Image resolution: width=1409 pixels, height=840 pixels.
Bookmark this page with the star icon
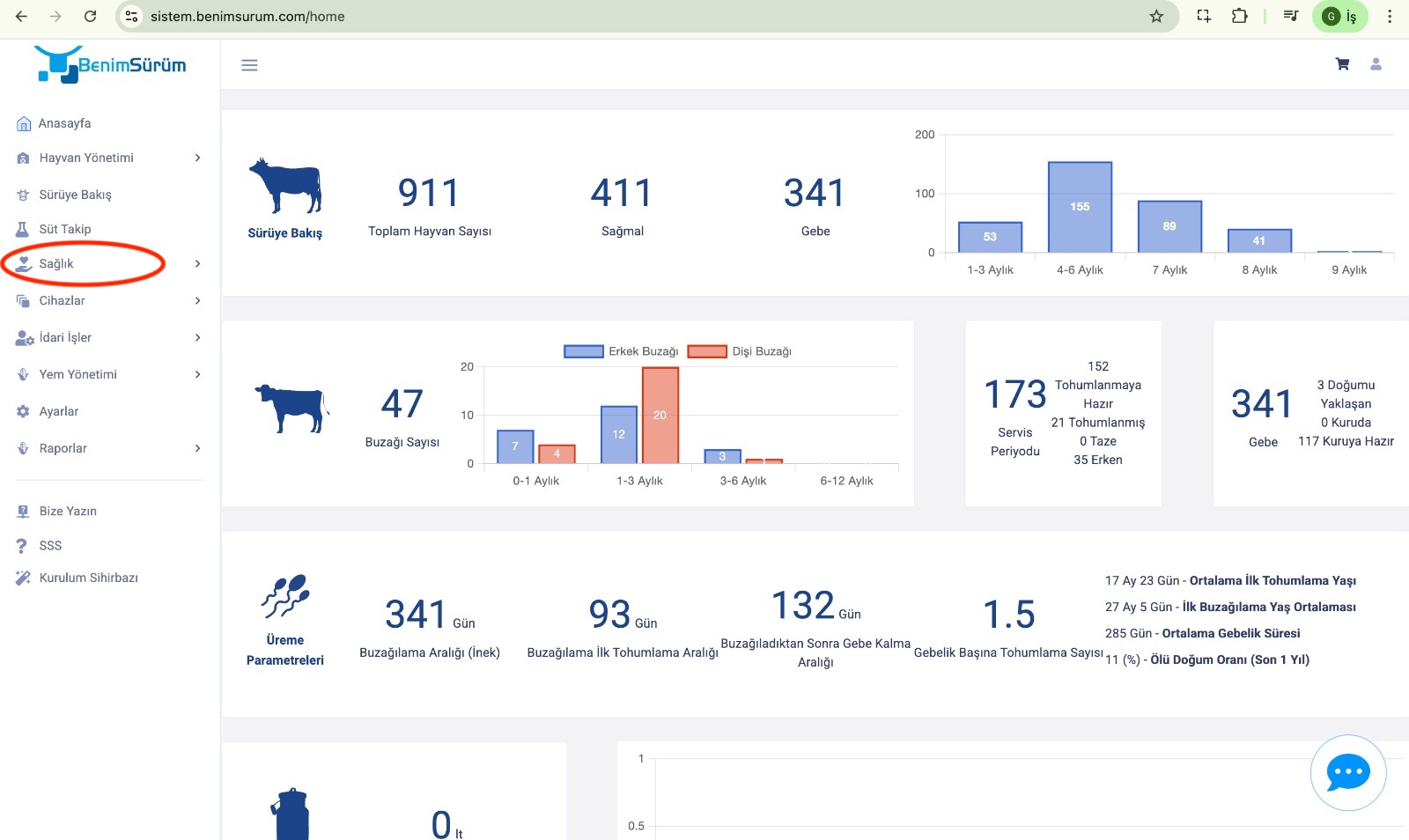[x=1156, y=16]
